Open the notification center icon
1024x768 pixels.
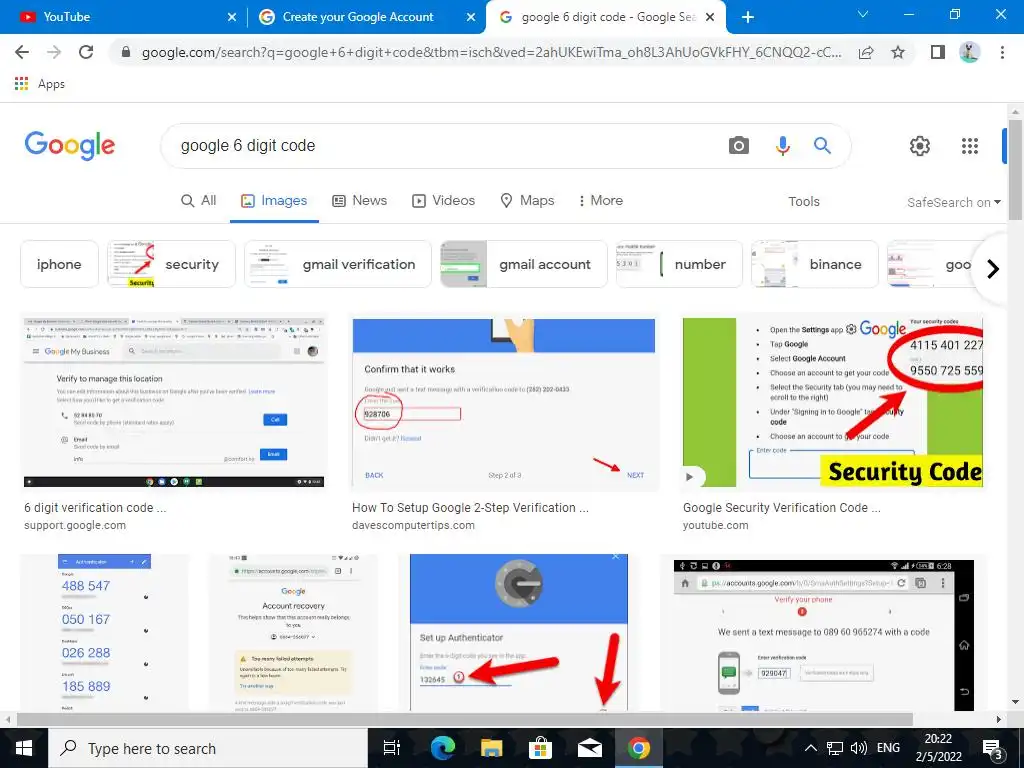pos(993,750)
